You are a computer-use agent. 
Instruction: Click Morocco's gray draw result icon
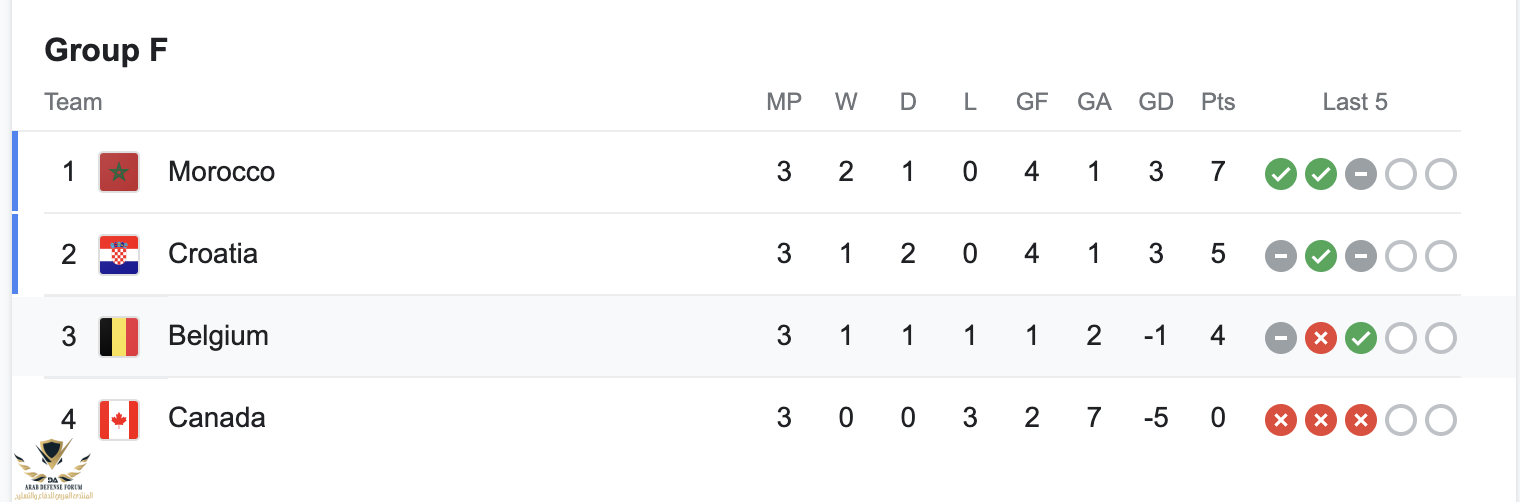(x=1360, y=175)
